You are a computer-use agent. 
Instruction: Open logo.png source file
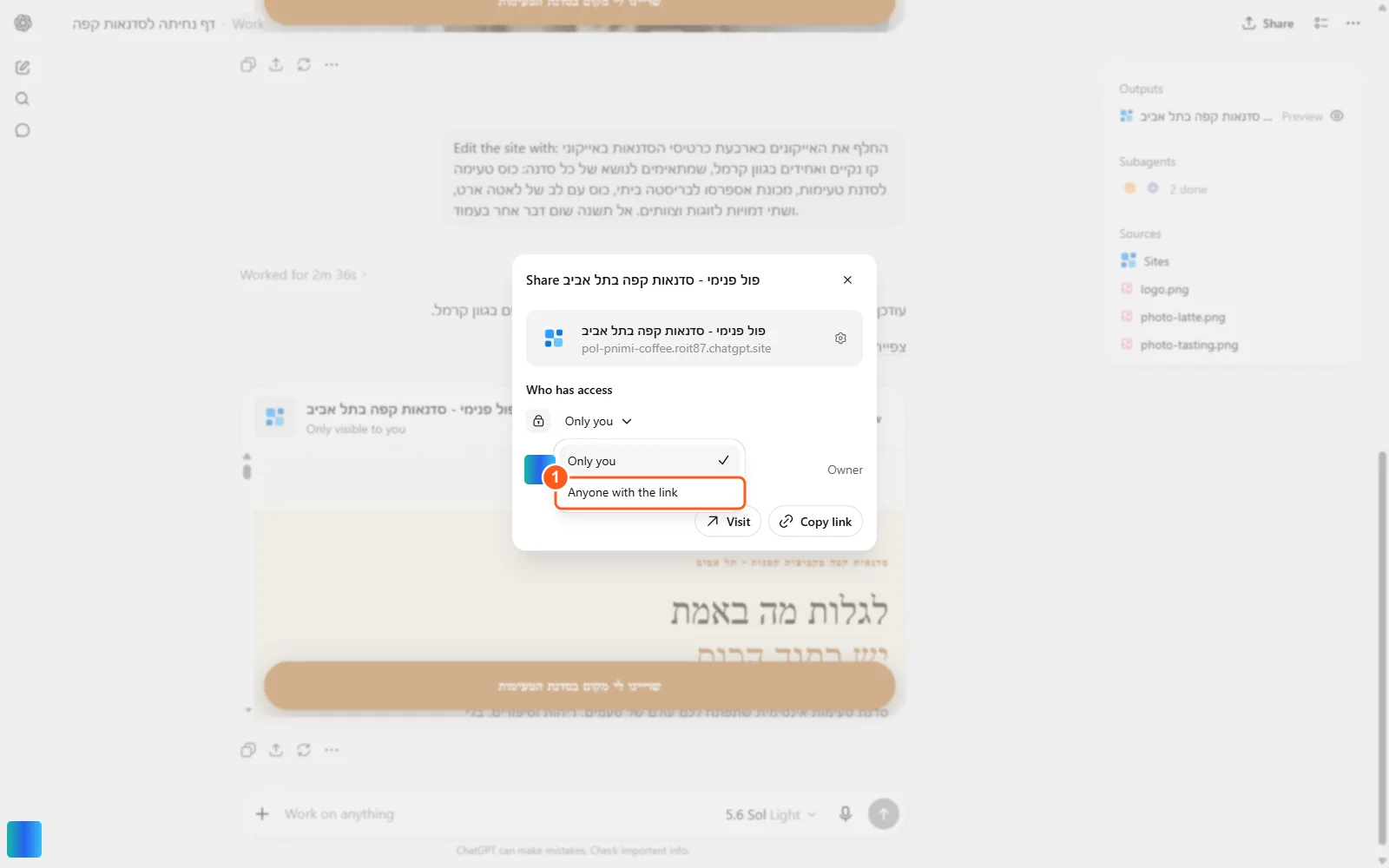[x=1155, y=289]
